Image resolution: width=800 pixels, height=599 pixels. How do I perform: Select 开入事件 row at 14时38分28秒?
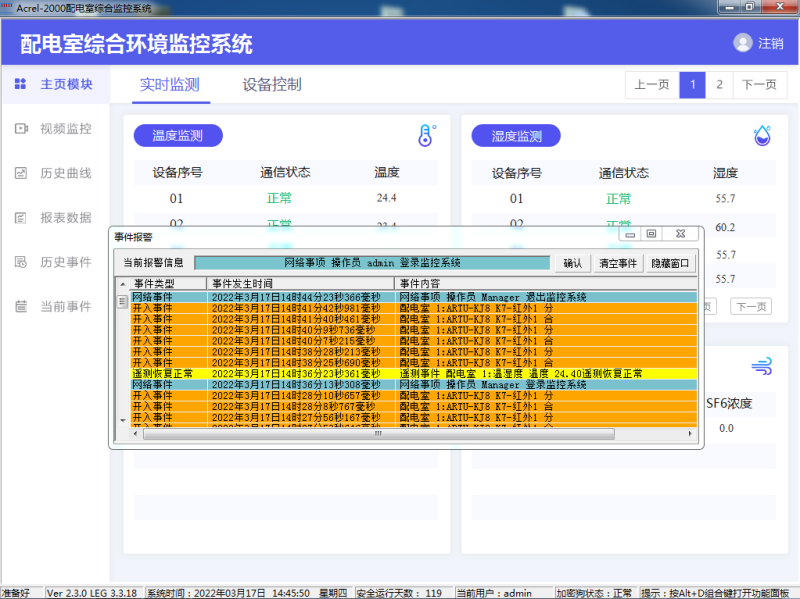(x=414, y=352)
